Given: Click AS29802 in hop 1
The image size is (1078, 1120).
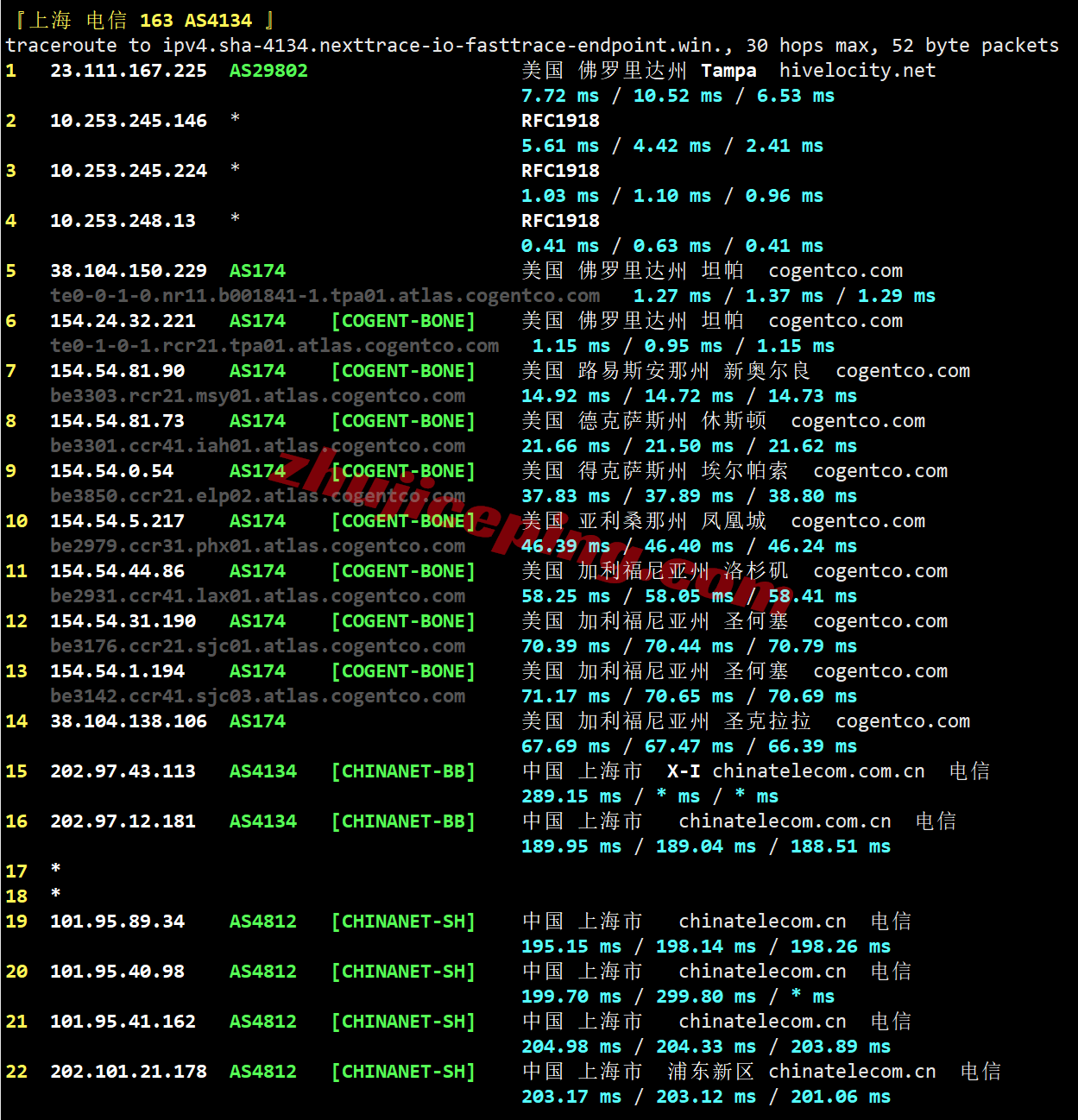Looking at the screenshot, I should [268, 71].
